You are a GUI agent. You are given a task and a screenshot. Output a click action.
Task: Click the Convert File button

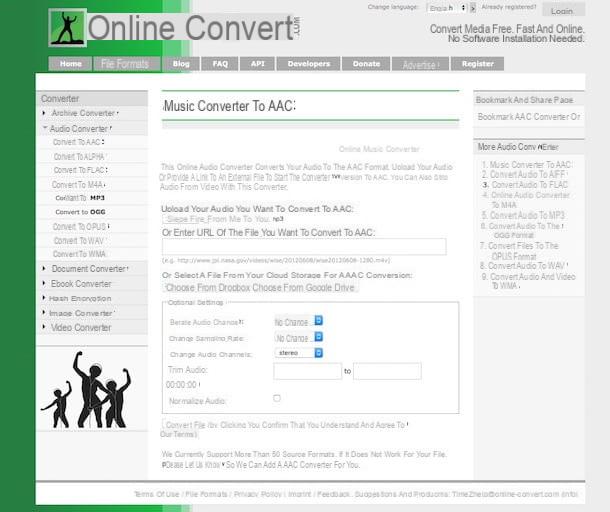click(185, 425)
